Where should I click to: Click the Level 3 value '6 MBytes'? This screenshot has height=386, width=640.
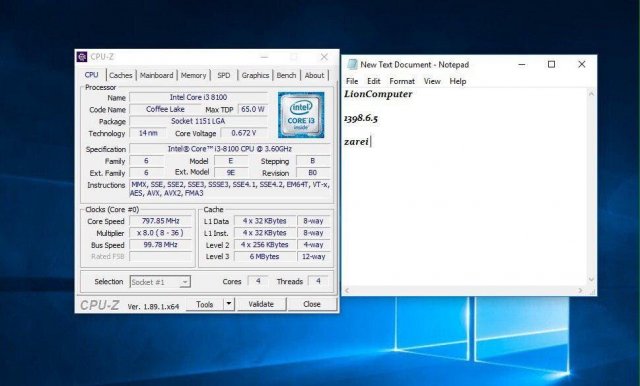[x=264, y=257]
